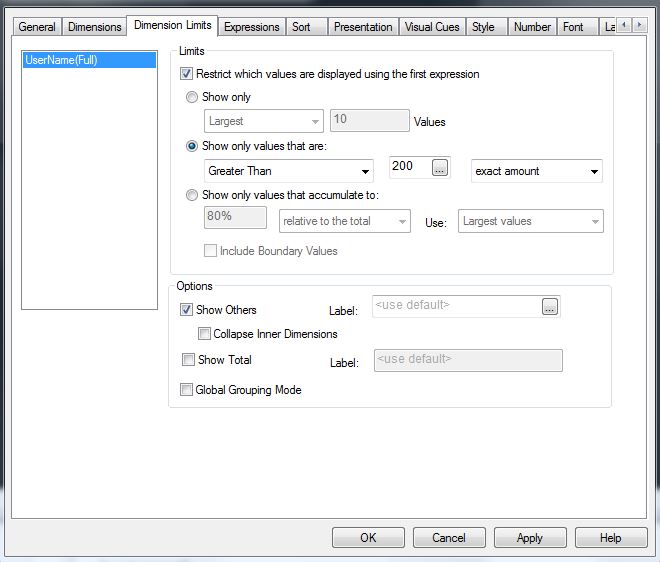The height and width of the screenshot is (562, 660).
Task: Click the OK button
Action: click(x=368, y=538)
